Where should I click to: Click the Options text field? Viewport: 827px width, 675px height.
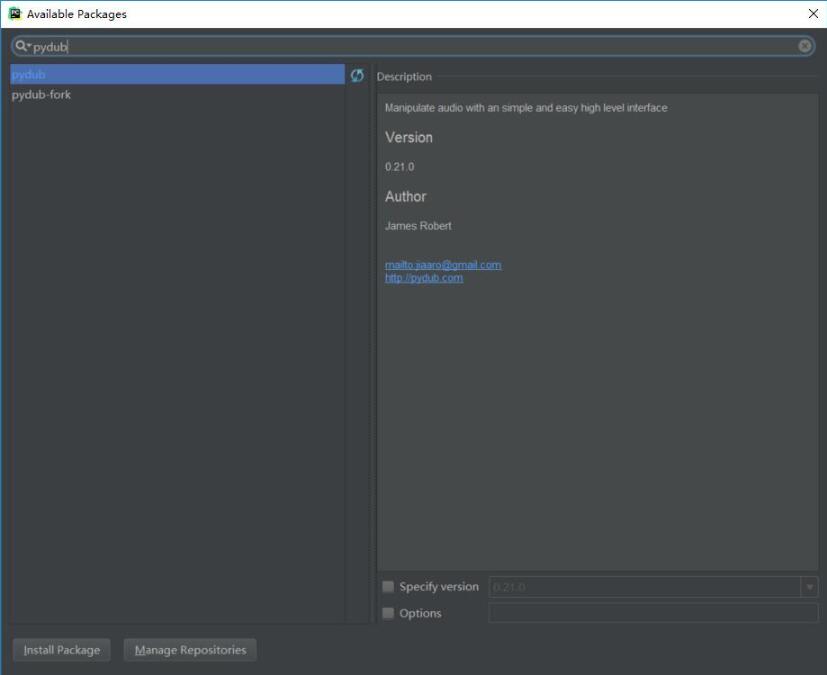click(653, 613)
